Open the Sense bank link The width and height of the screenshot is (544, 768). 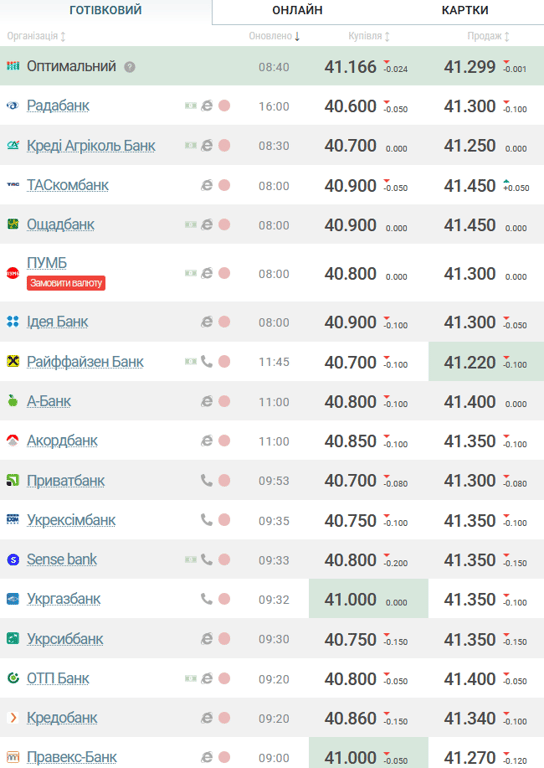tap(62, 559)
